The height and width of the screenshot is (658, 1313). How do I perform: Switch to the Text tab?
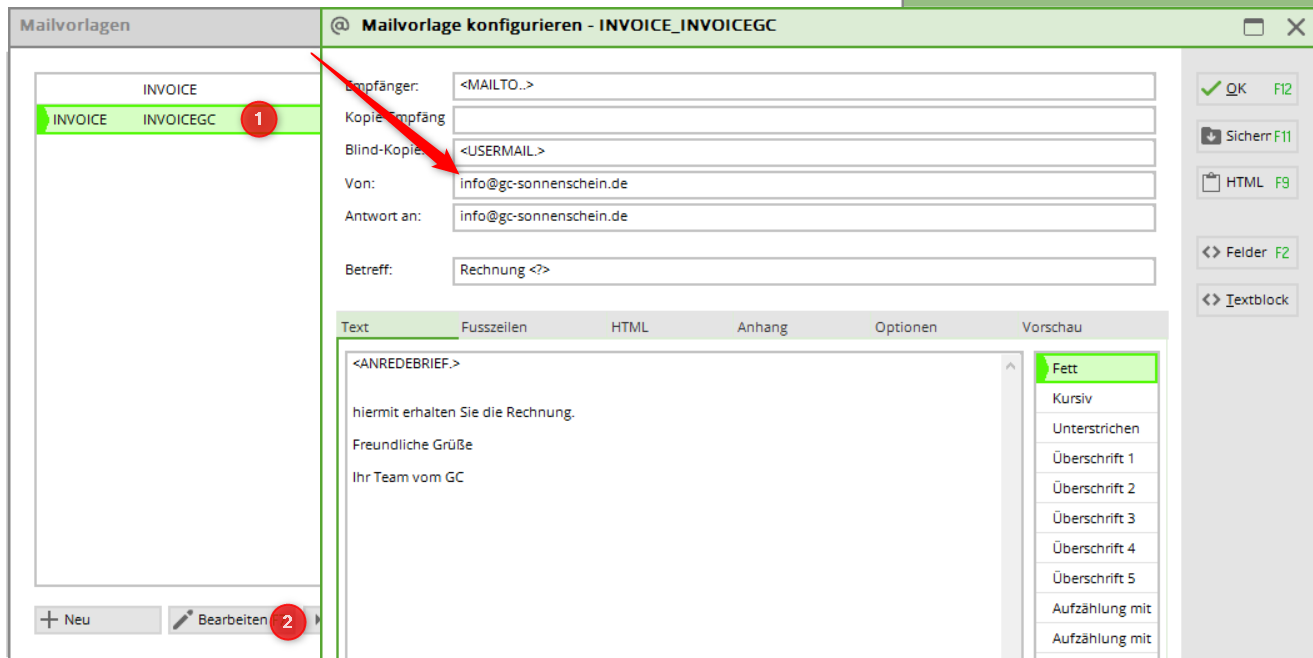pos(397,327)
